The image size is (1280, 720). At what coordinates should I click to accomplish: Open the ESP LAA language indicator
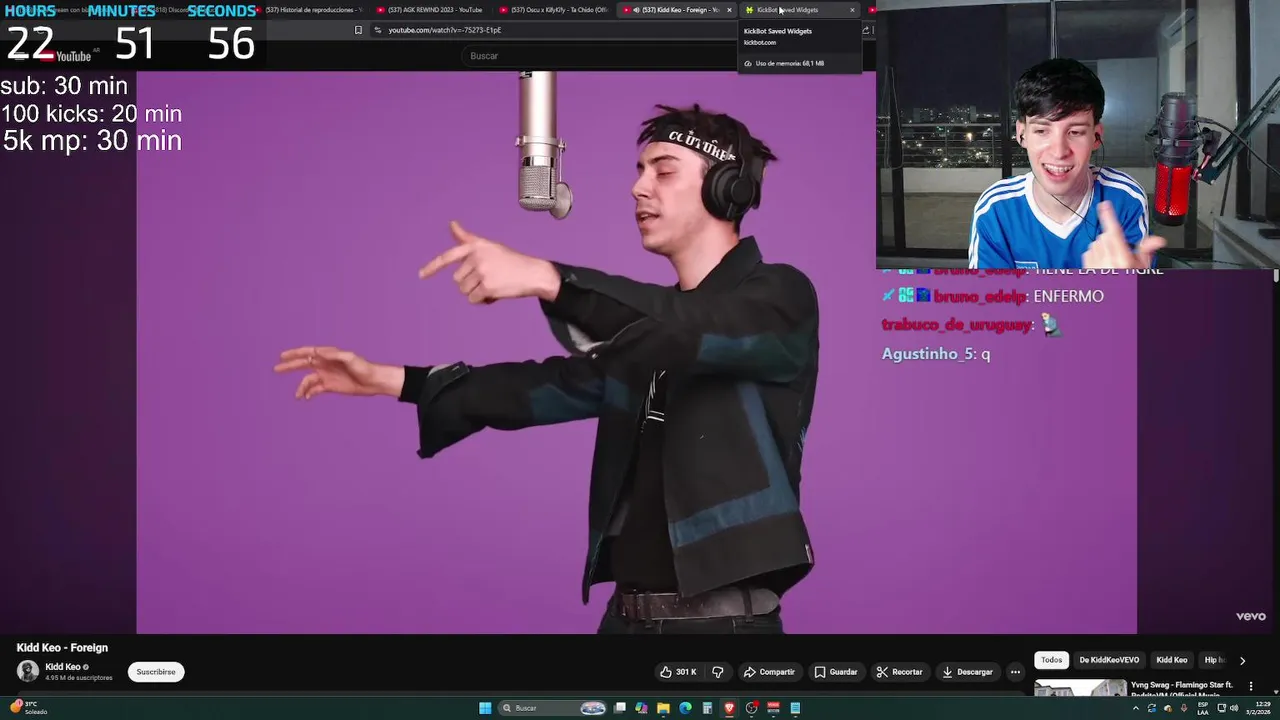click(1203, 708)
